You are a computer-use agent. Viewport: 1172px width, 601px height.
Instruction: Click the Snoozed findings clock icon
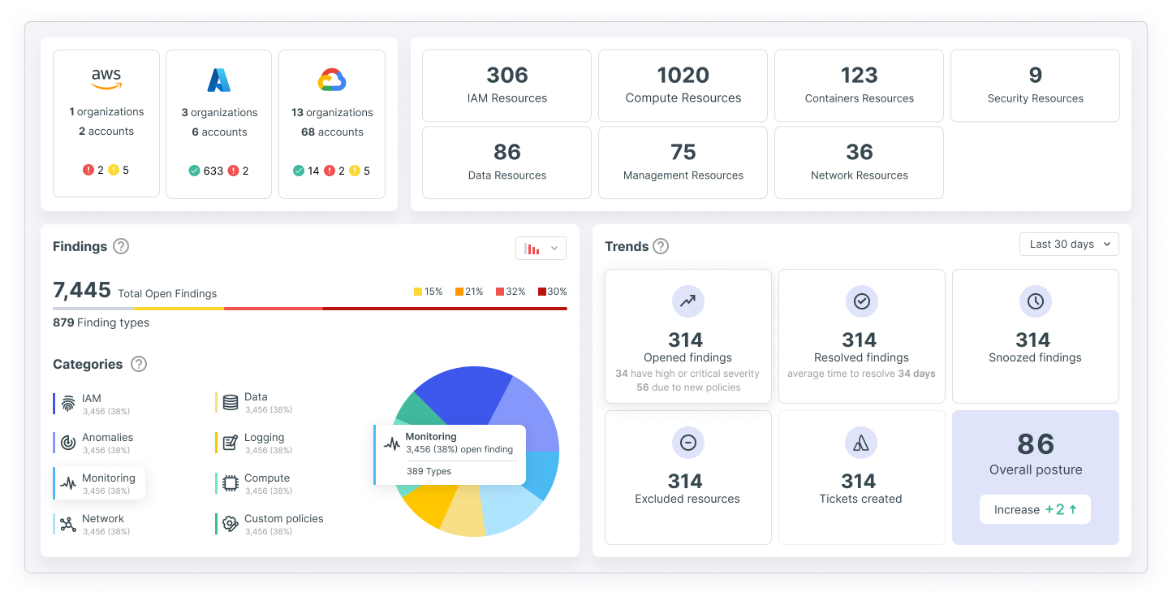point(1034,300)
